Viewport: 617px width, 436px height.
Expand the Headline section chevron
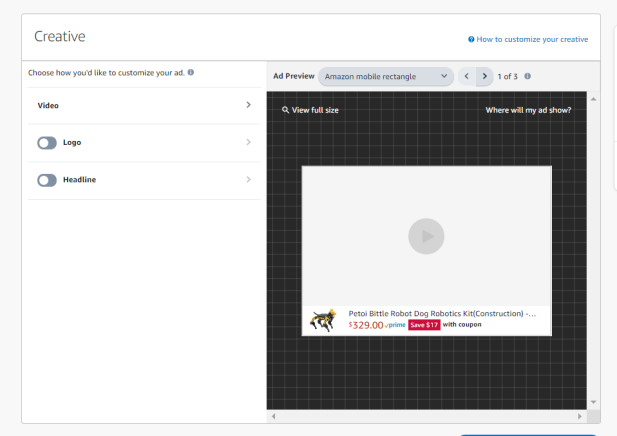pos(248,180)
